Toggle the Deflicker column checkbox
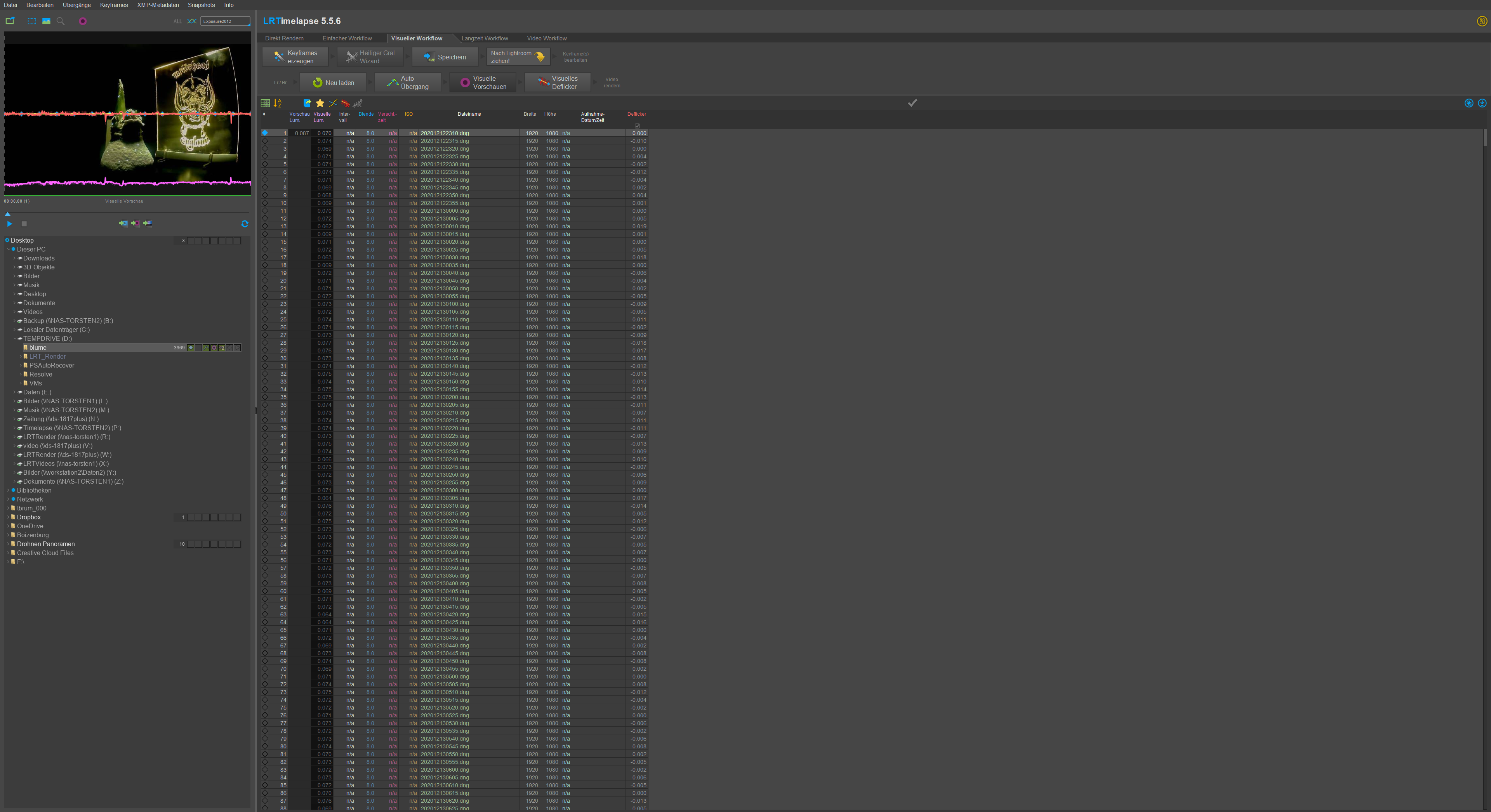Screen dimensions: 1491x812 click(637, 126)
